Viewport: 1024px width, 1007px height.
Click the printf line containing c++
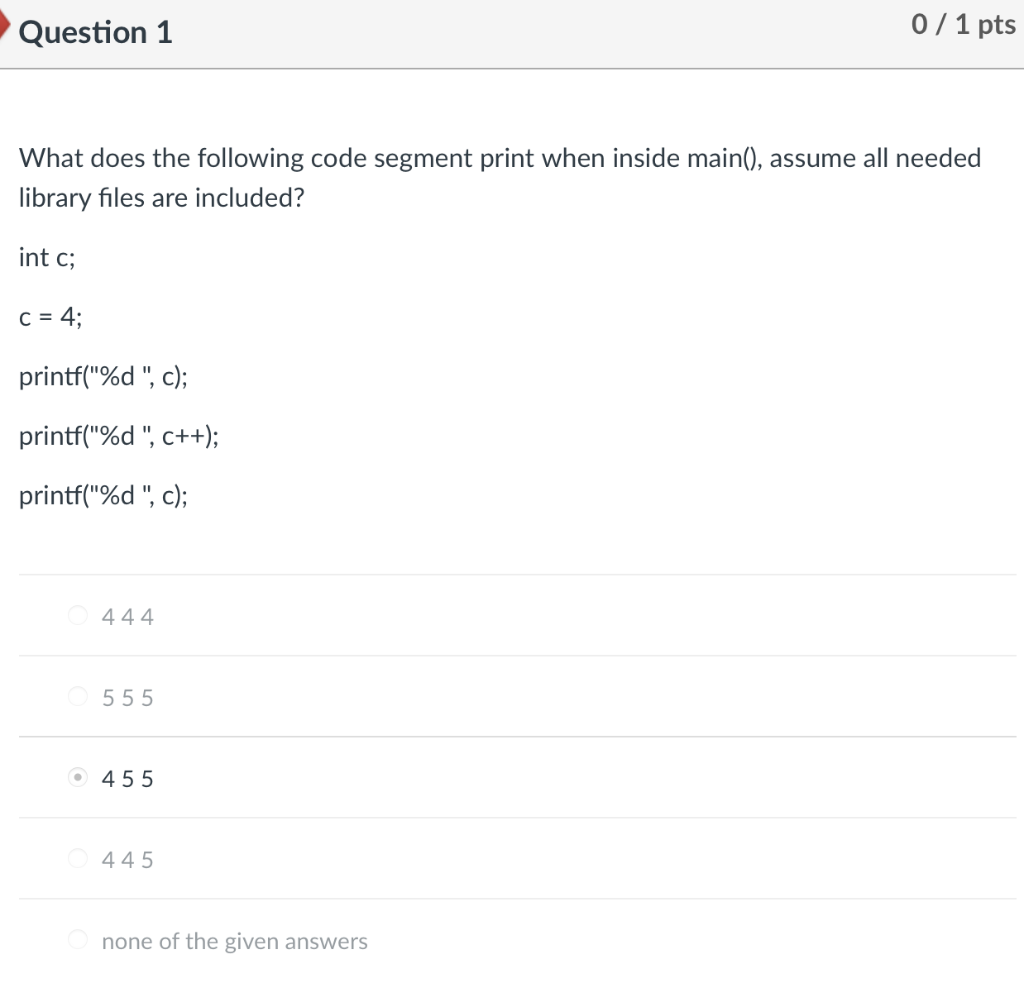[x=120, y=436]
